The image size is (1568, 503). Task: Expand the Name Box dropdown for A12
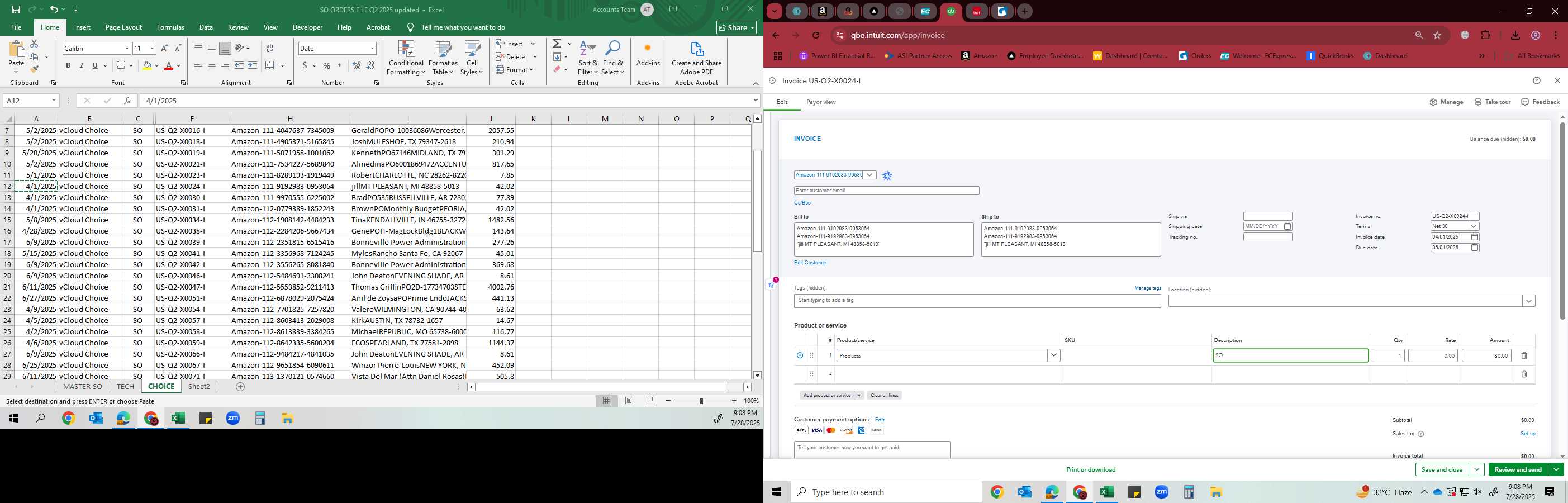point(54,101)
